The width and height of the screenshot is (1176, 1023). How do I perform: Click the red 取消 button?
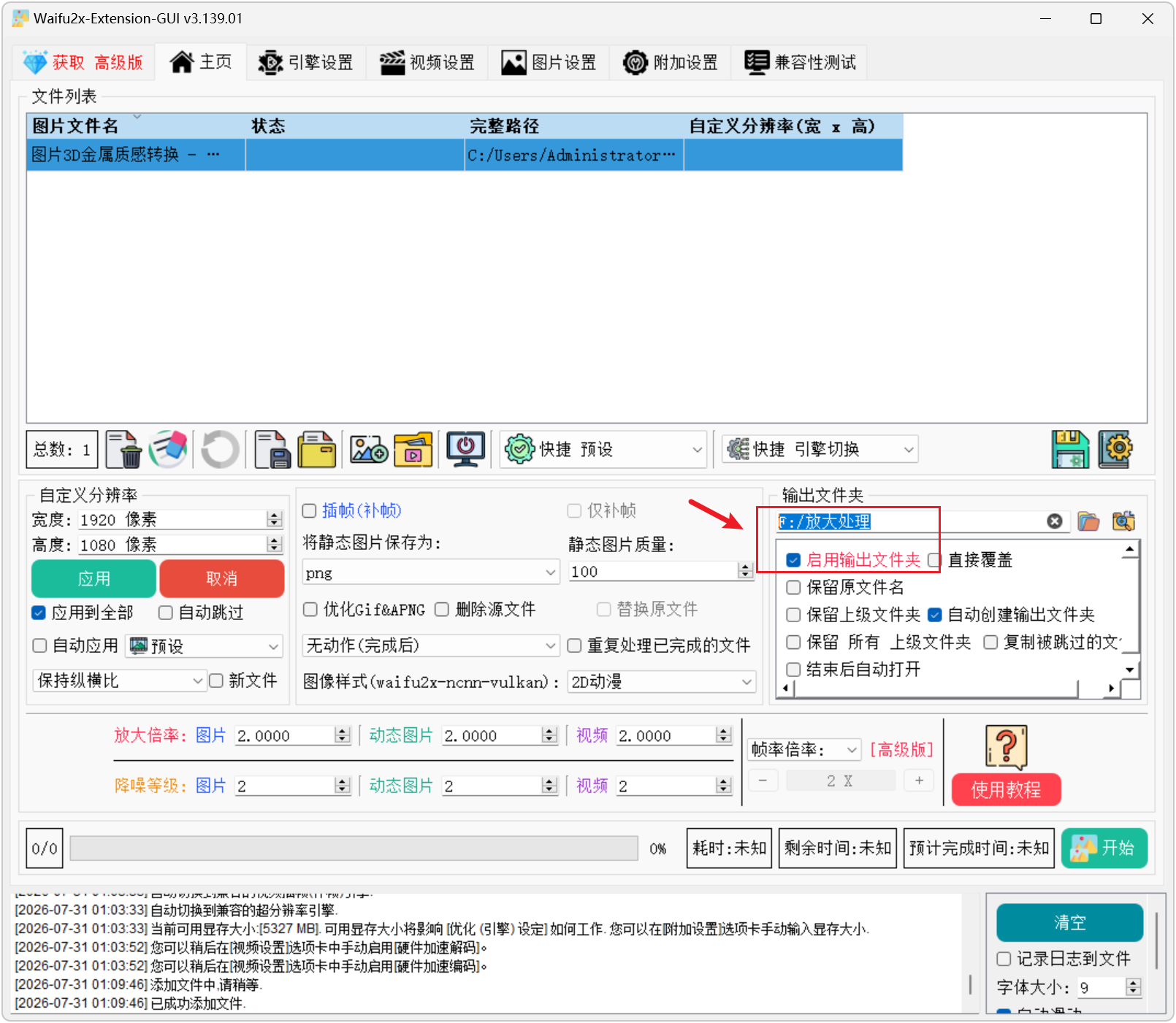[222, 579]
